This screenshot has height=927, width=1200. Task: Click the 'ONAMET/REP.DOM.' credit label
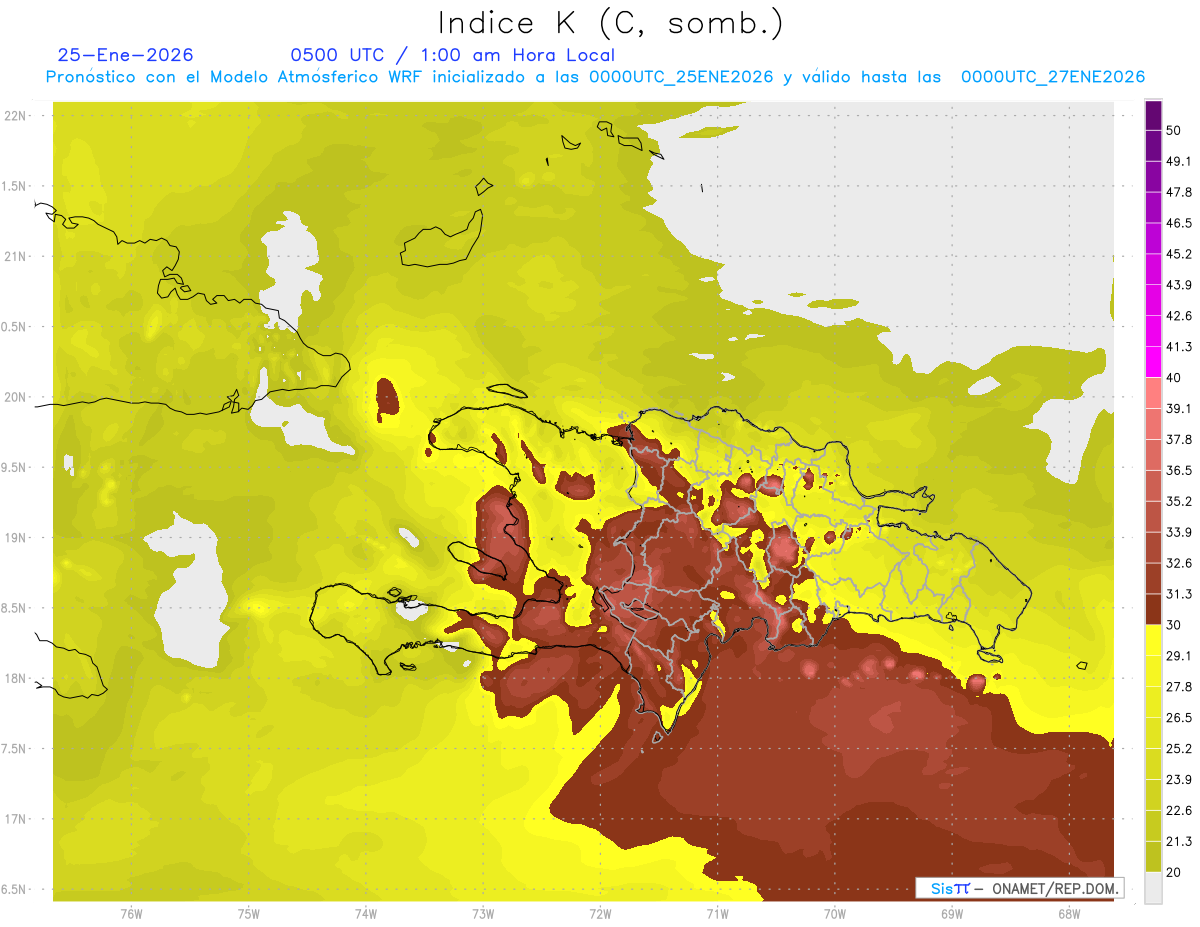tap(1053, 888)
